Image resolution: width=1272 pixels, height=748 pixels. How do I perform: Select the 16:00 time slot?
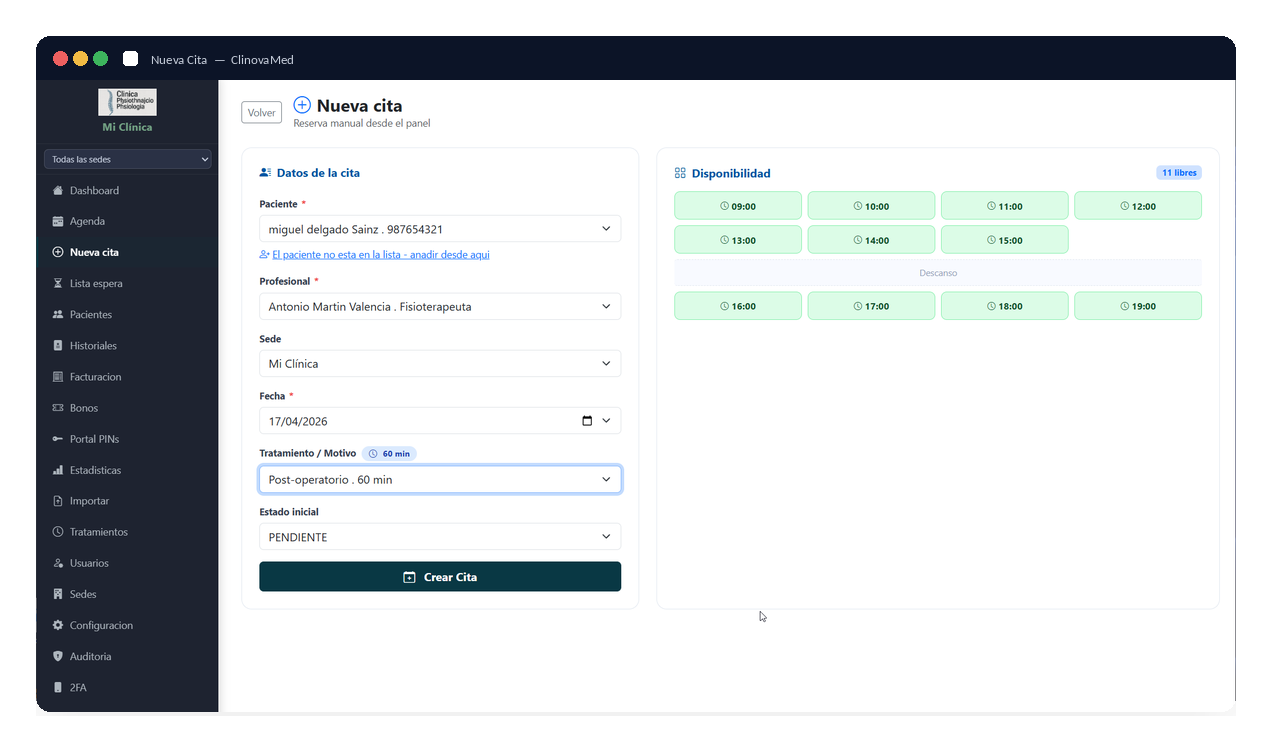pyautogui.click(x=738, y=306)
